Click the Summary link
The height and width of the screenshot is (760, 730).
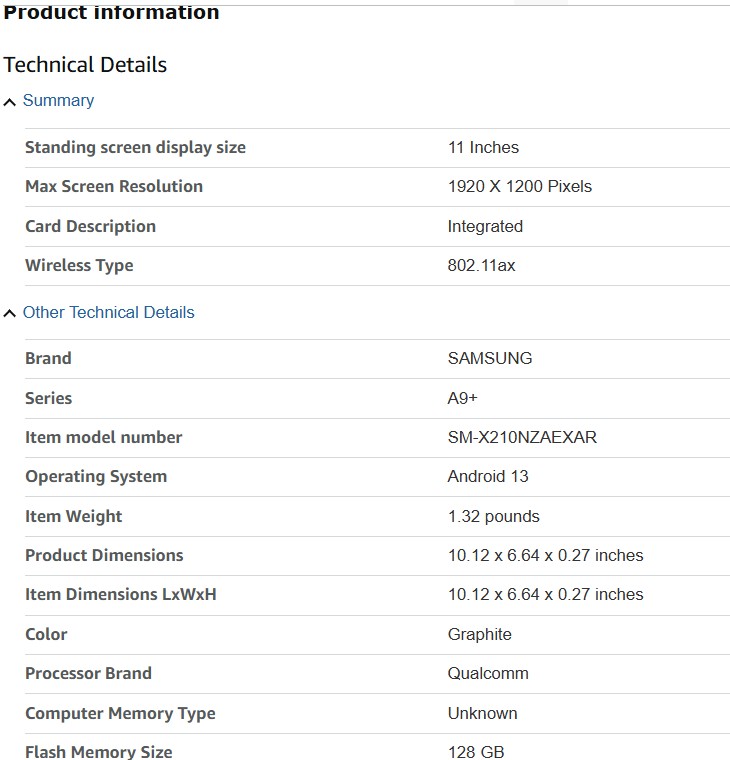pos(58,101)
